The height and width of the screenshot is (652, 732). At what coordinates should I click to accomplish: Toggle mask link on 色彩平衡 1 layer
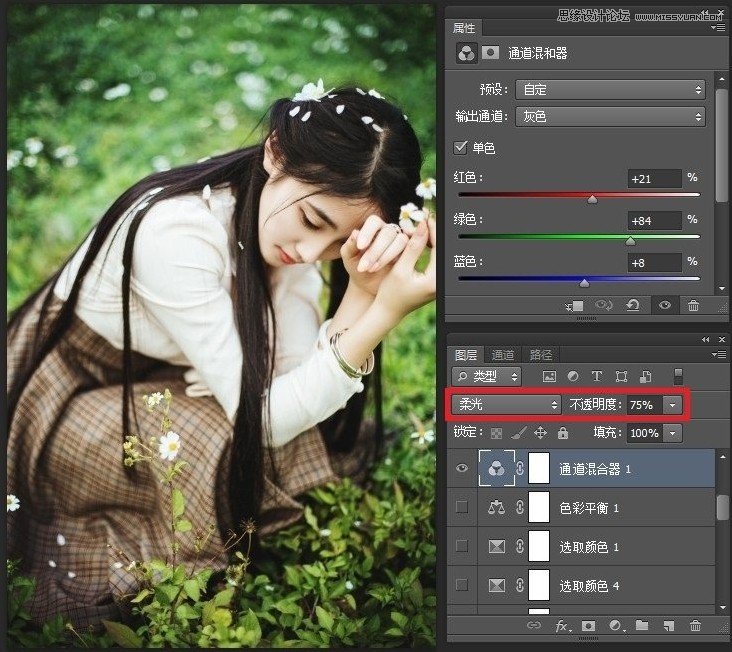(520, 507)
